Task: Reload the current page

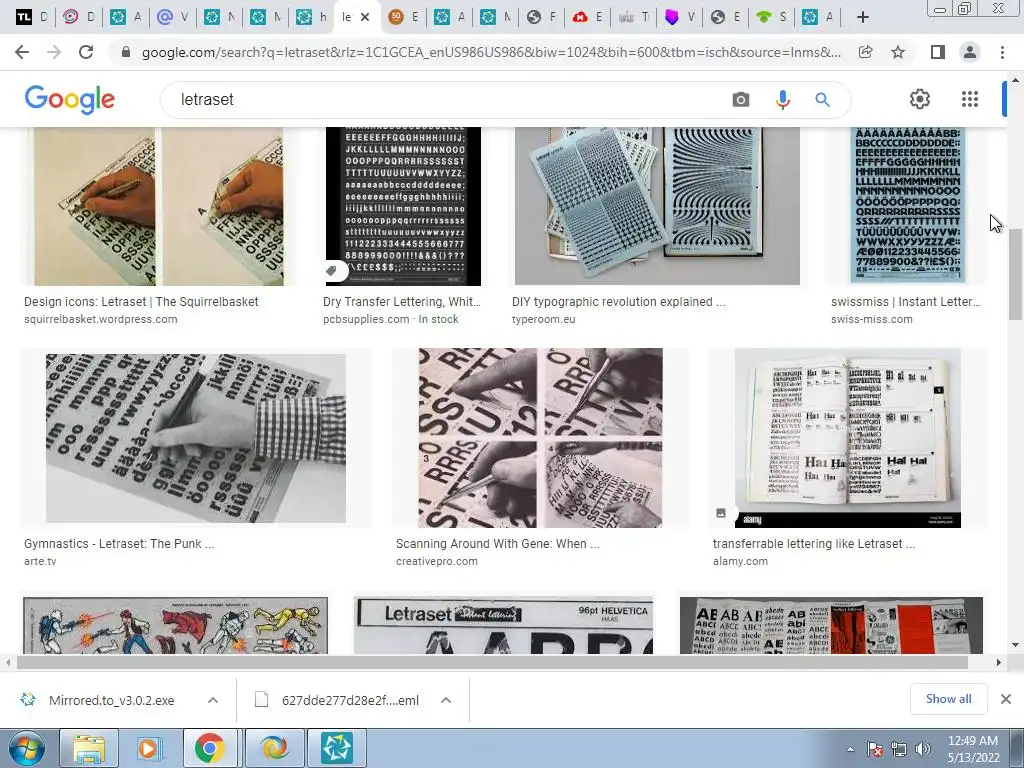Action: (86, 52)
